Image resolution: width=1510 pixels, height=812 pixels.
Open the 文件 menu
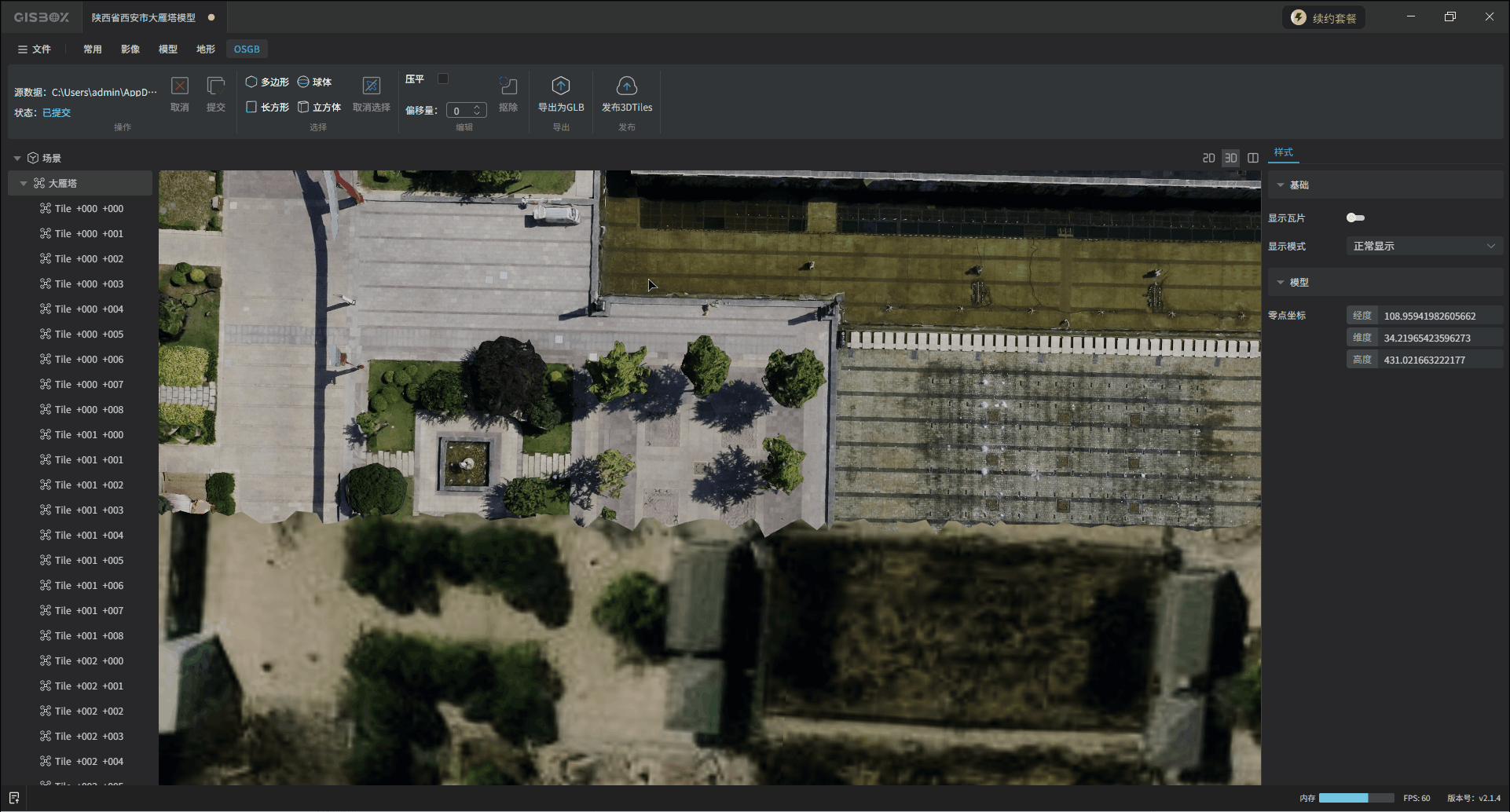(34, 49)
